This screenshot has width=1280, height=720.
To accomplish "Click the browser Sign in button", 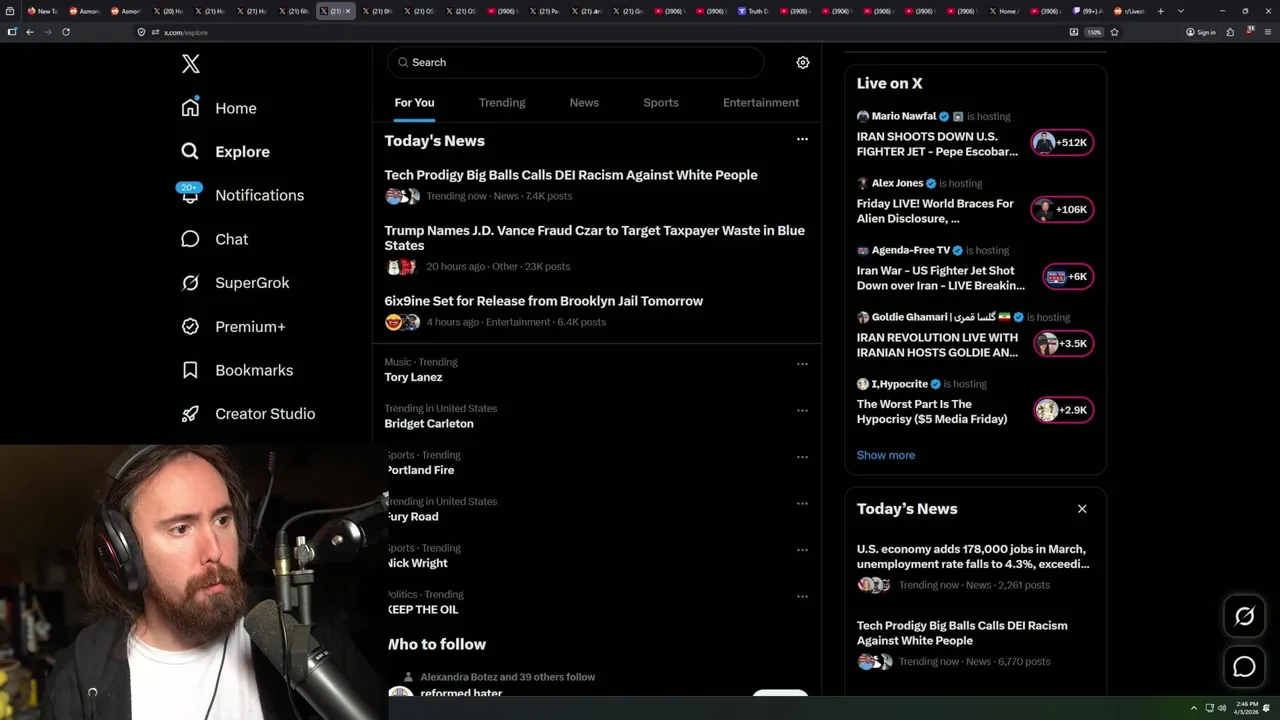I will (1201, 32).
